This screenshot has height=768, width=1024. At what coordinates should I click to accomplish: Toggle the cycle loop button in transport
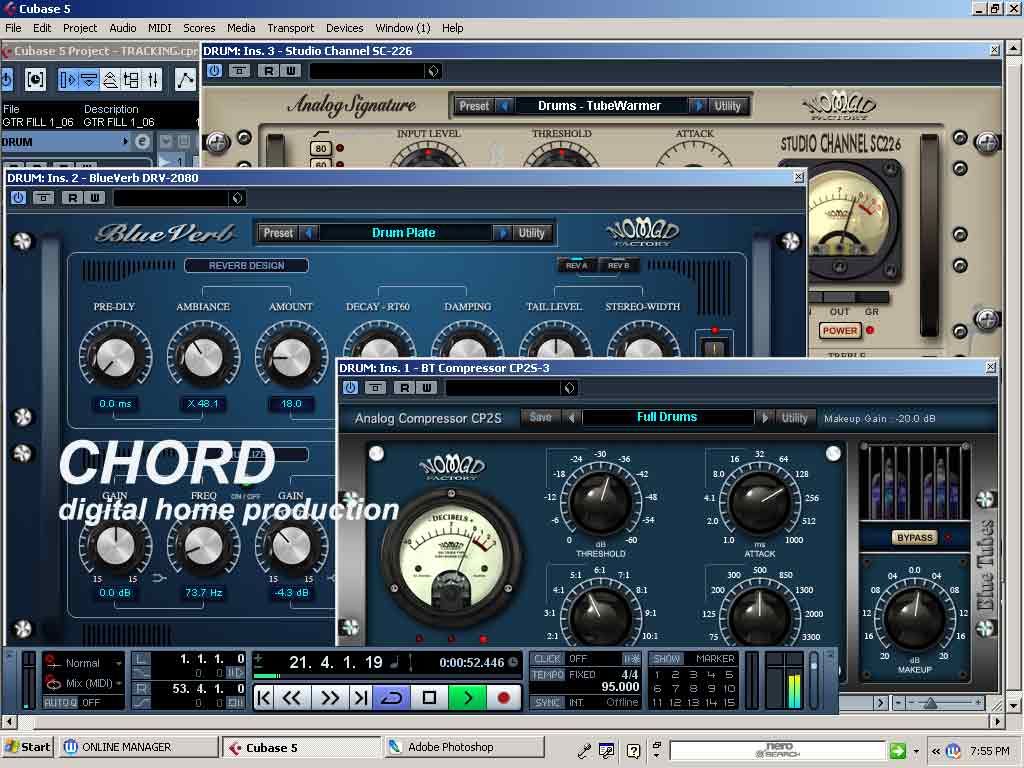click(391, 697)
